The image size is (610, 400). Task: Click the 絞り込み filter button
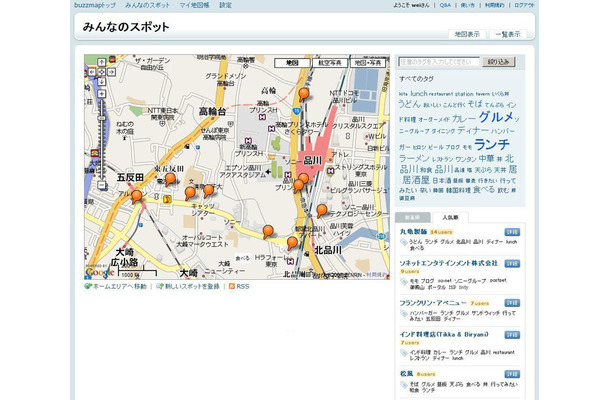[x=499, y=62]
